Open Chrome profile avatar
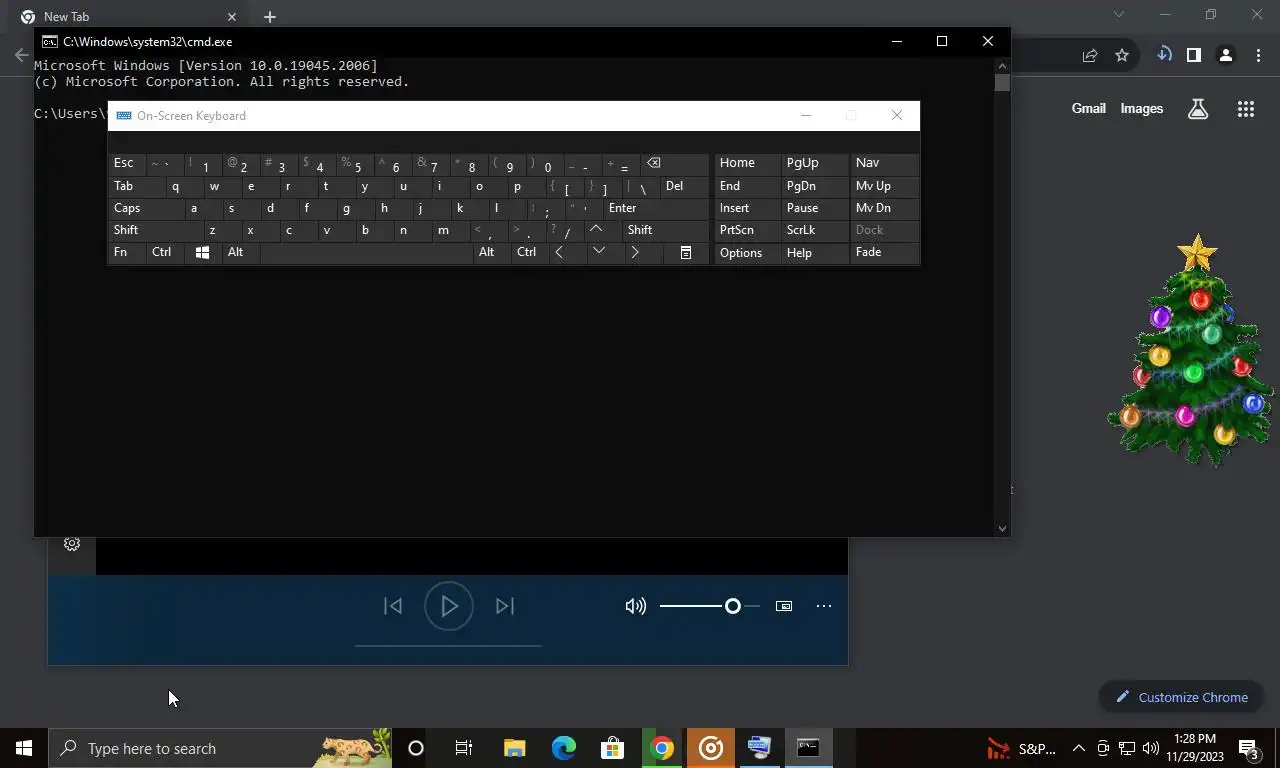Image resolution: width=1280 pixels, height=768 pixels. 1226,55
